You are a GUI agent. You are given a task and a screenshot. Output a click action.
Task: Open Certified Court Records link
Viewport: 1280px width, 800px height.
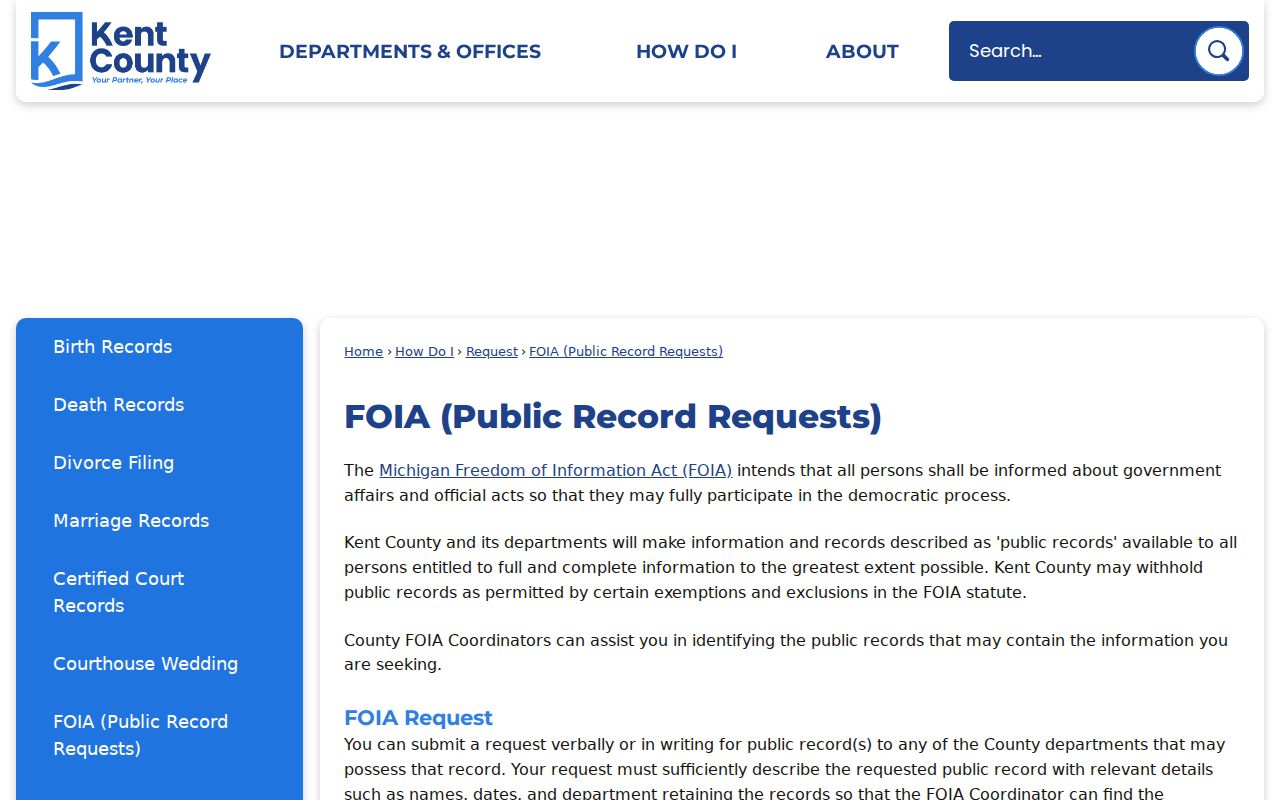[119, 592]
